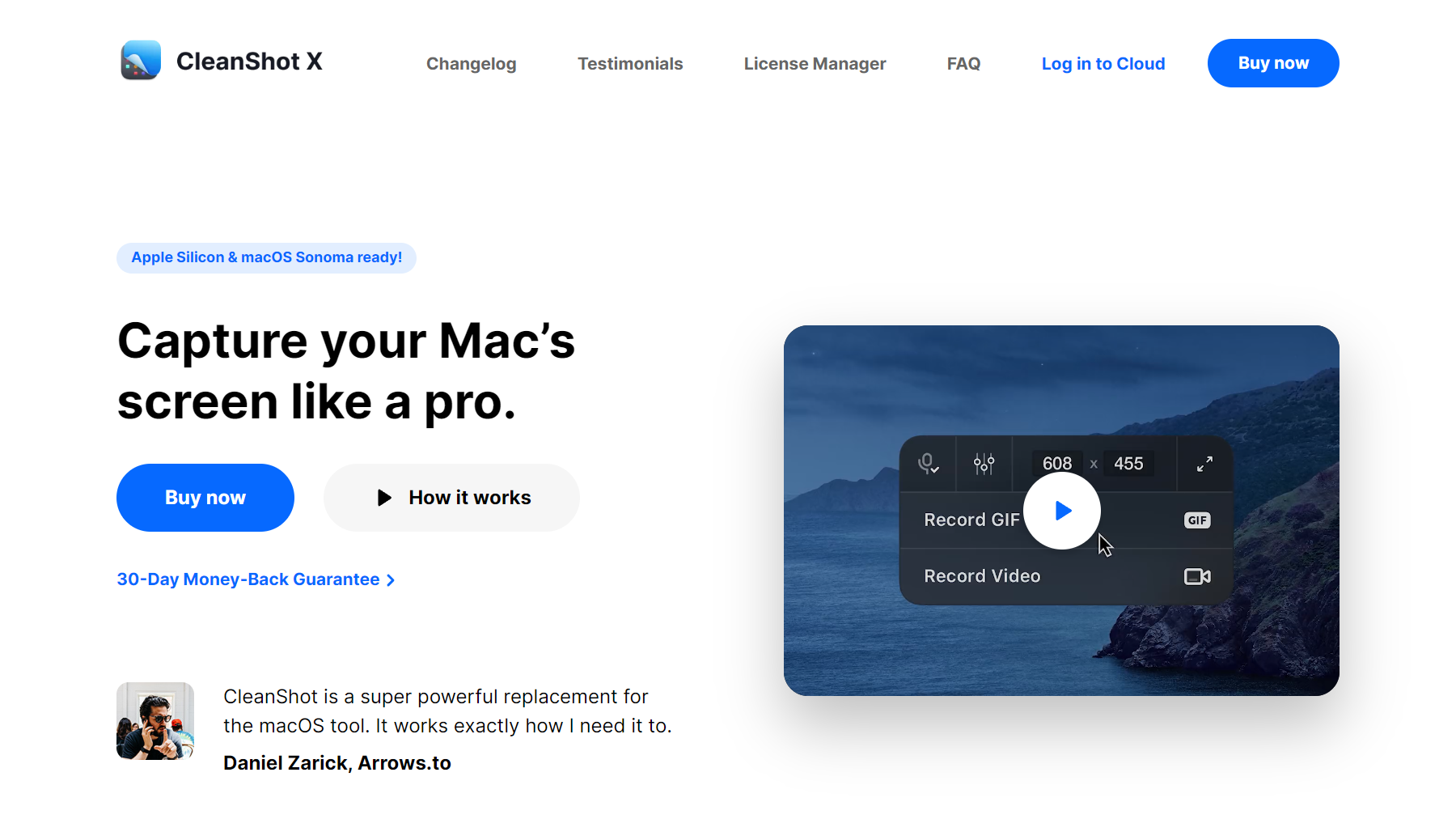Screen dimensions: 1456x819
Task: Click the Buy now button in header
Action: [1273, 63]
